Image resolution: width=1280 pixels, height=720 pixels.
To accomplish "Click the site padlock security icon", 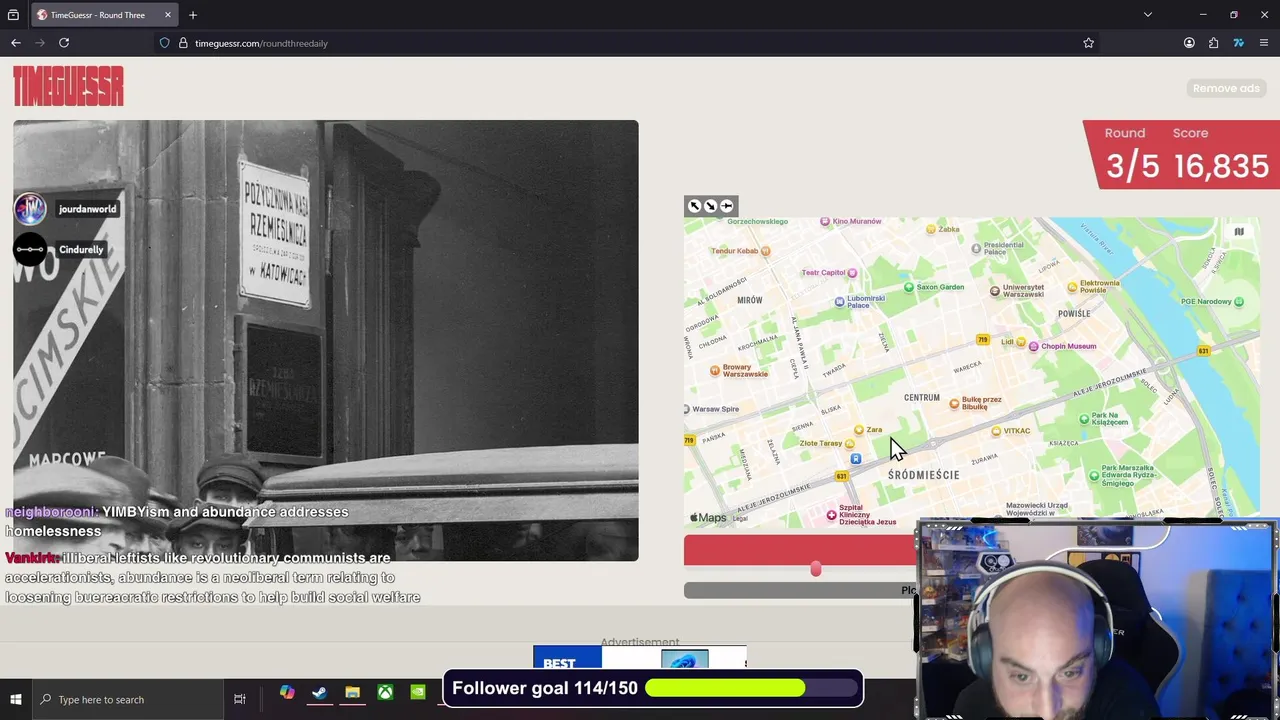I will [183, 43].
